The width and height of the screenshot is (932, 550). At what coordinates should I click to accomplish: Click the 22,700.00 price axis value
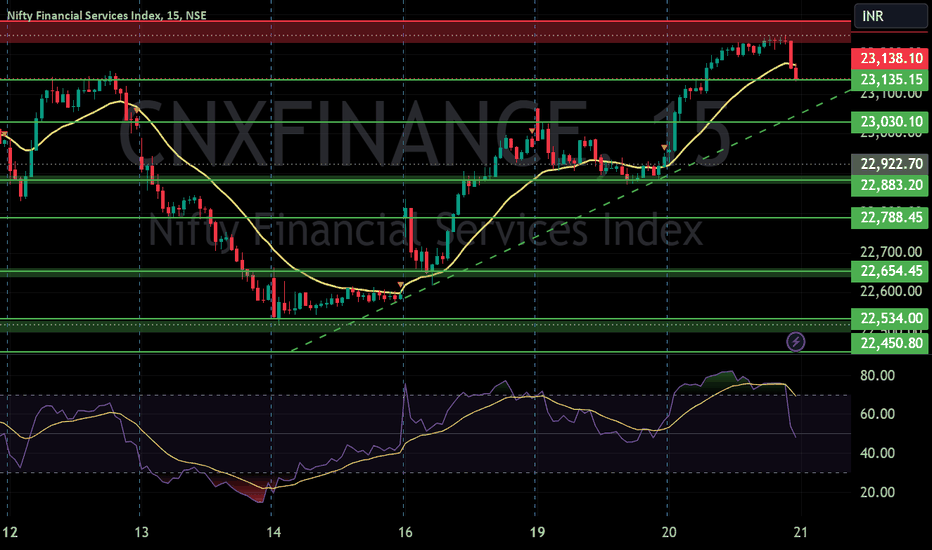[x=891, y=252]
